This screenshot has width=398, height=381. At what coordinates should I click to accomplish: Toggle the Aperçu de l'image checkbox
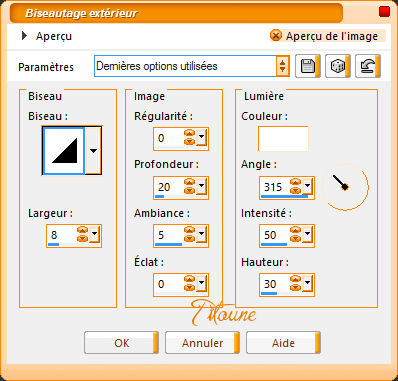click(x=276, y=35)
